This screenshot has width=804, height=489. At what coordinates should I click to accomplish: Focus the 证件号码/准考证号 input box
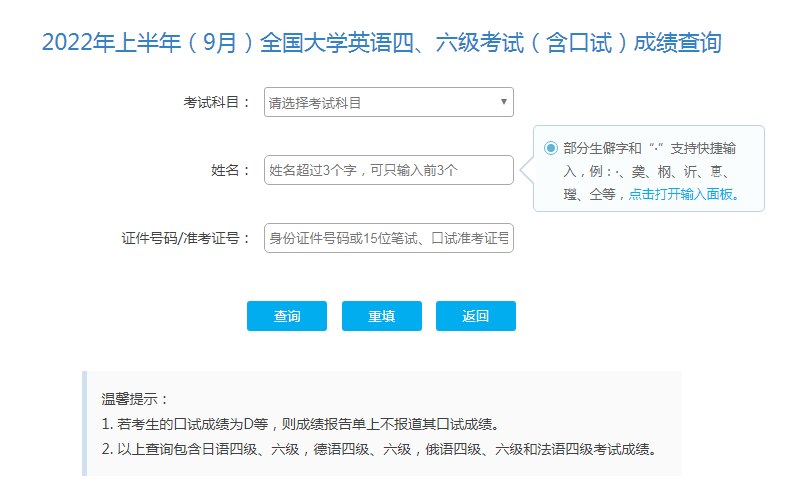point(388,238)
